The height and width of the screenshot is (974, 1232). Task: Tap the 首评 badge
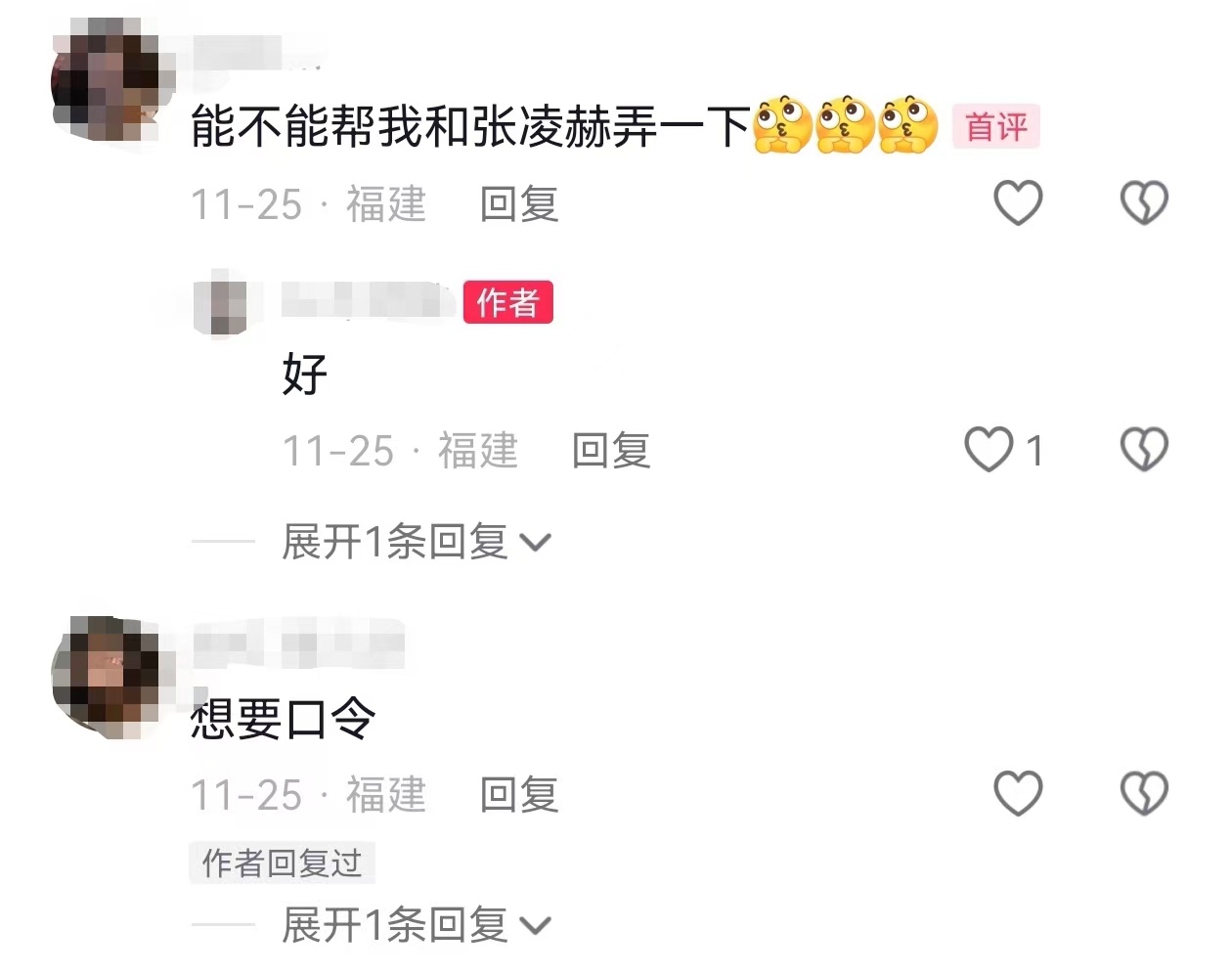click(996, 126)
